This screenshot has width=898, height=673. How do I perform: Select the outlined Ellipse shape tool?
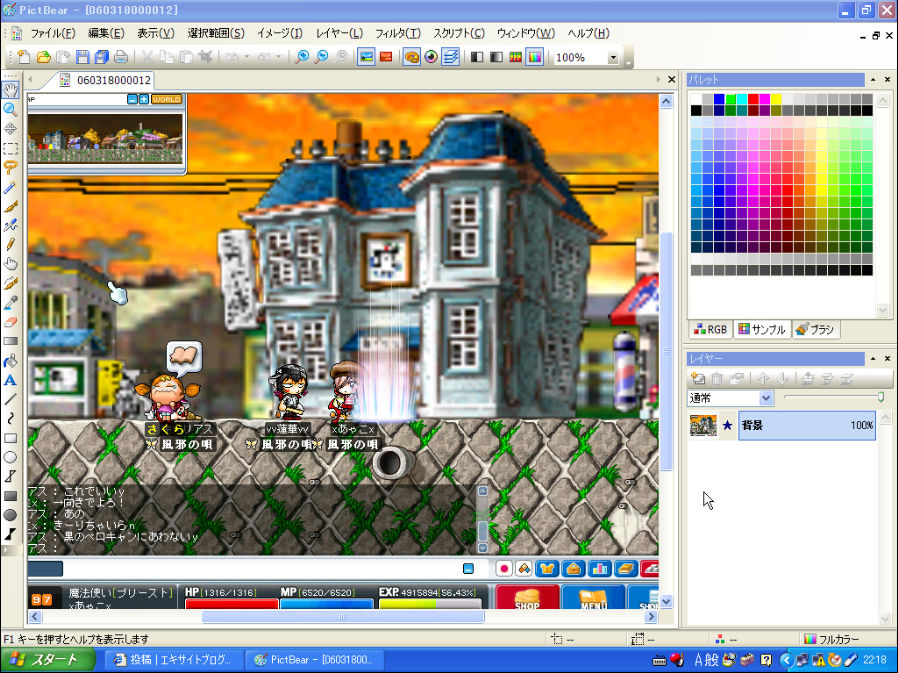point(10,458)
